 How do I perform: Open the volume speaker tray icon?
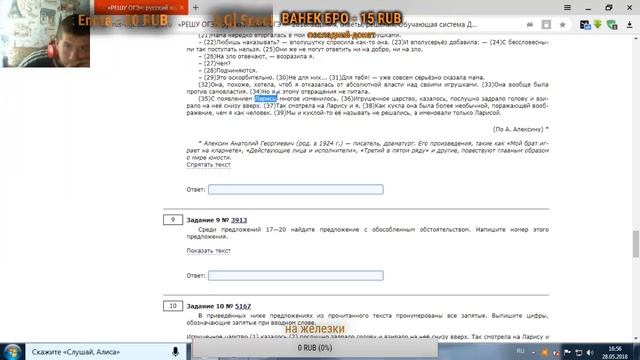(590, 352)
